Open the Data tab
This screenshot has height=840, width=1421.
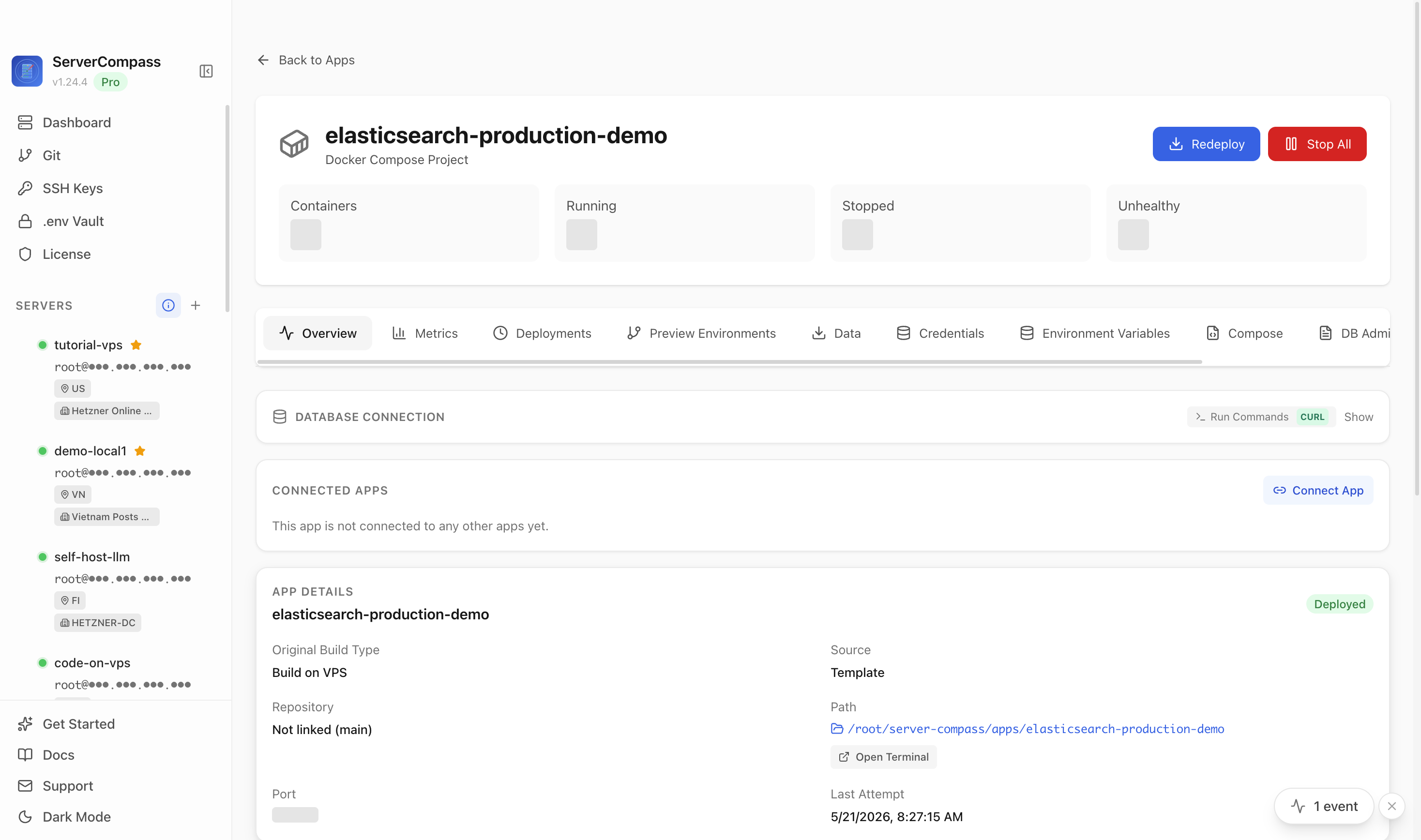(836, 333)
